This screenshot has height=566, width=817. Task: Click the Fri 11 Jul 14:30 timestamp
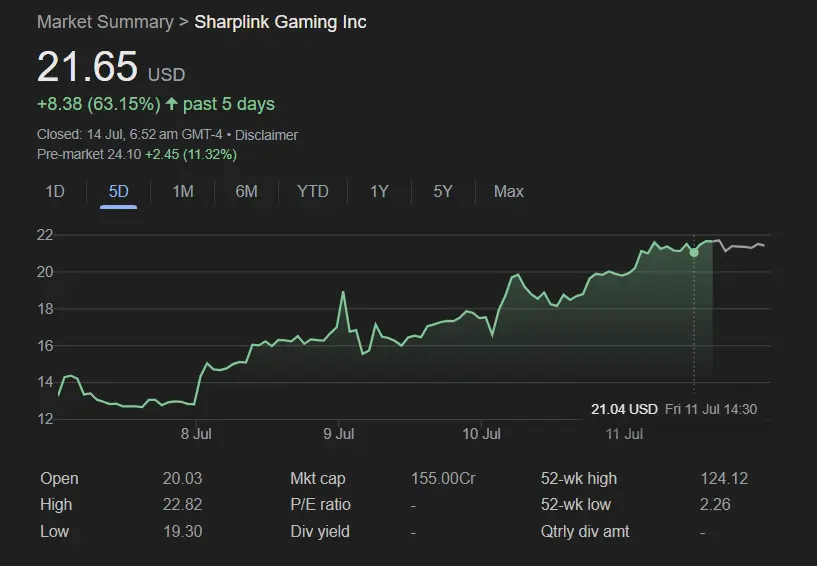point(711,409)
